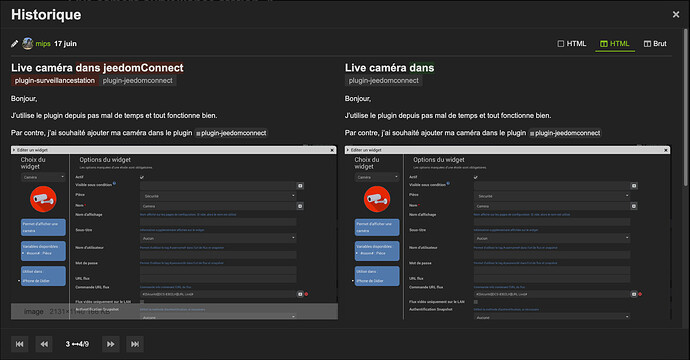
Task: Click the pencil edit icon near mips
Action: [x=15, y=44]
